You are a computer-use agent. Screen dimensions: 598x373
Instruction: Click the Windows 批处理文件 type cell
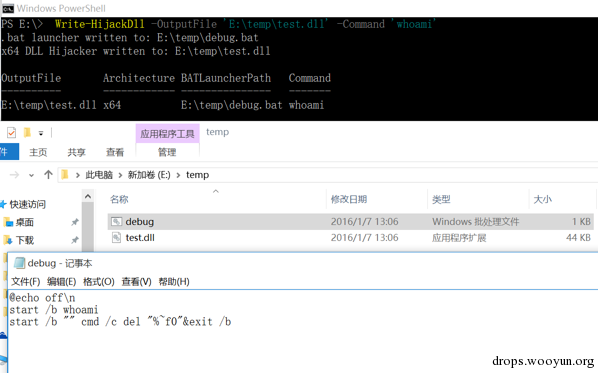click(475, 222)
